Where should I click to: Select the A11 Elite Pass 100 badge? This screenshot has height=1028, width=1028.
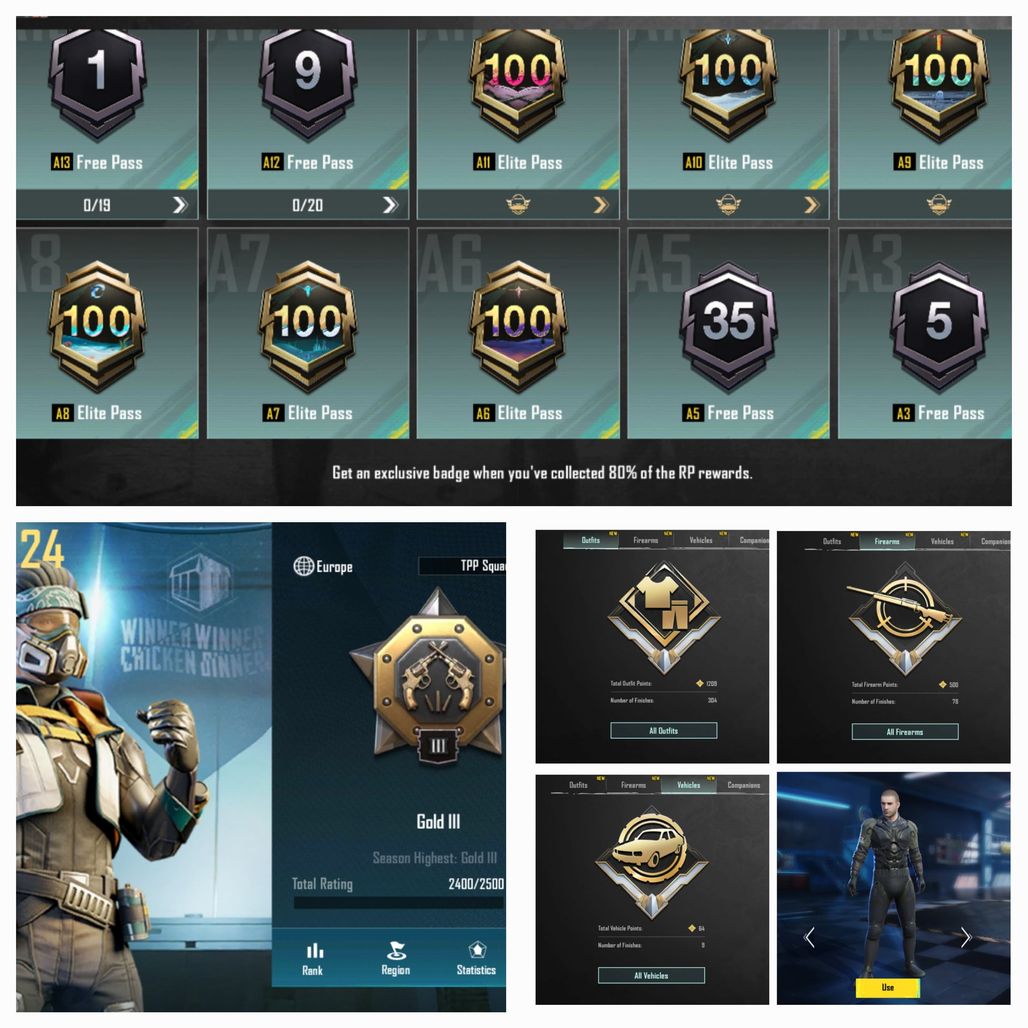[518, 82]
